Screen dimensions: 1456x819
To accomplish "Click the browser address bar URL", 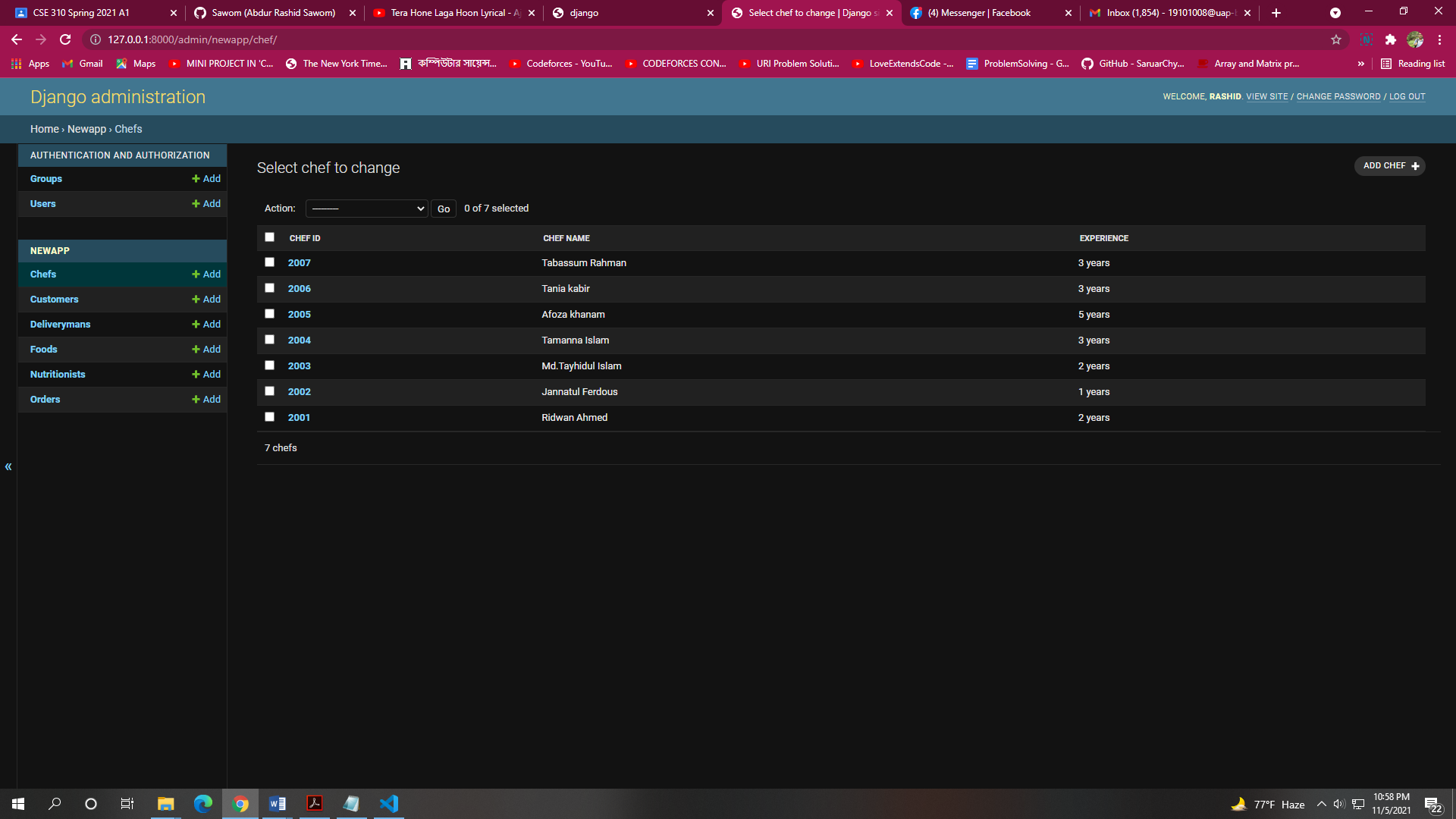I will point(192,39).
